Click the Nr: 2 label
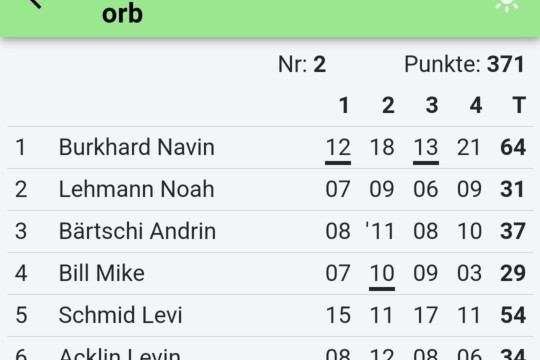Screen dimensions: 540x360 click(x=302, y=64)
